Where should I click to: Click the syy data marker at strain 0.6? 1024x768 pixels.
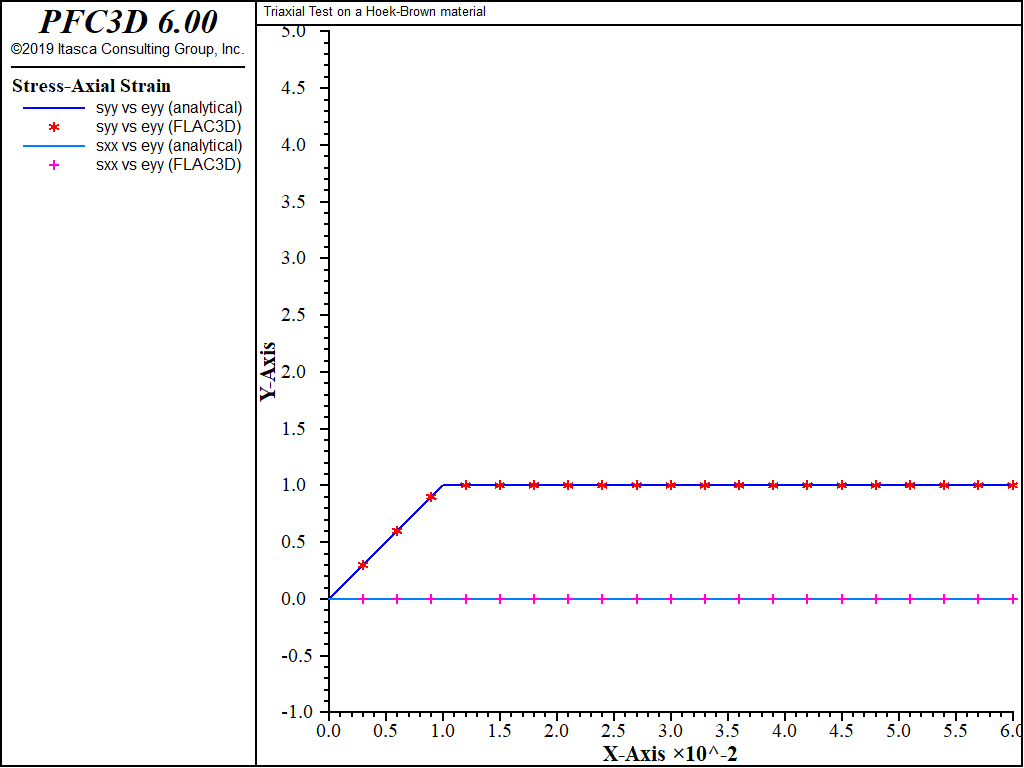click(x=397, y=531)
